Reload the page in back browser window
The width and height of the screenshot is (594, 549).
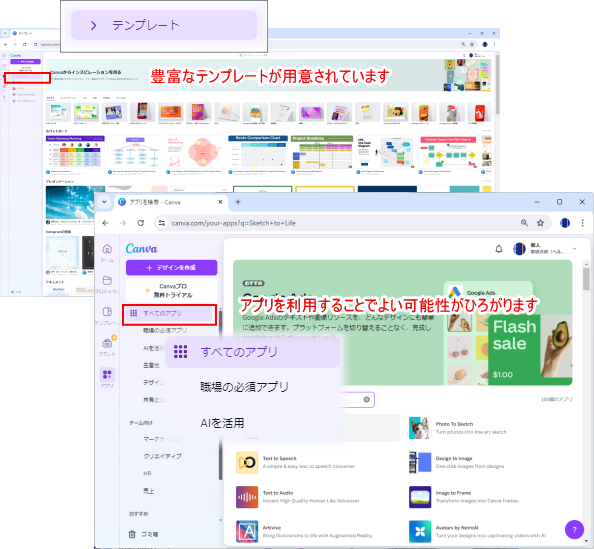pos(24,44)
